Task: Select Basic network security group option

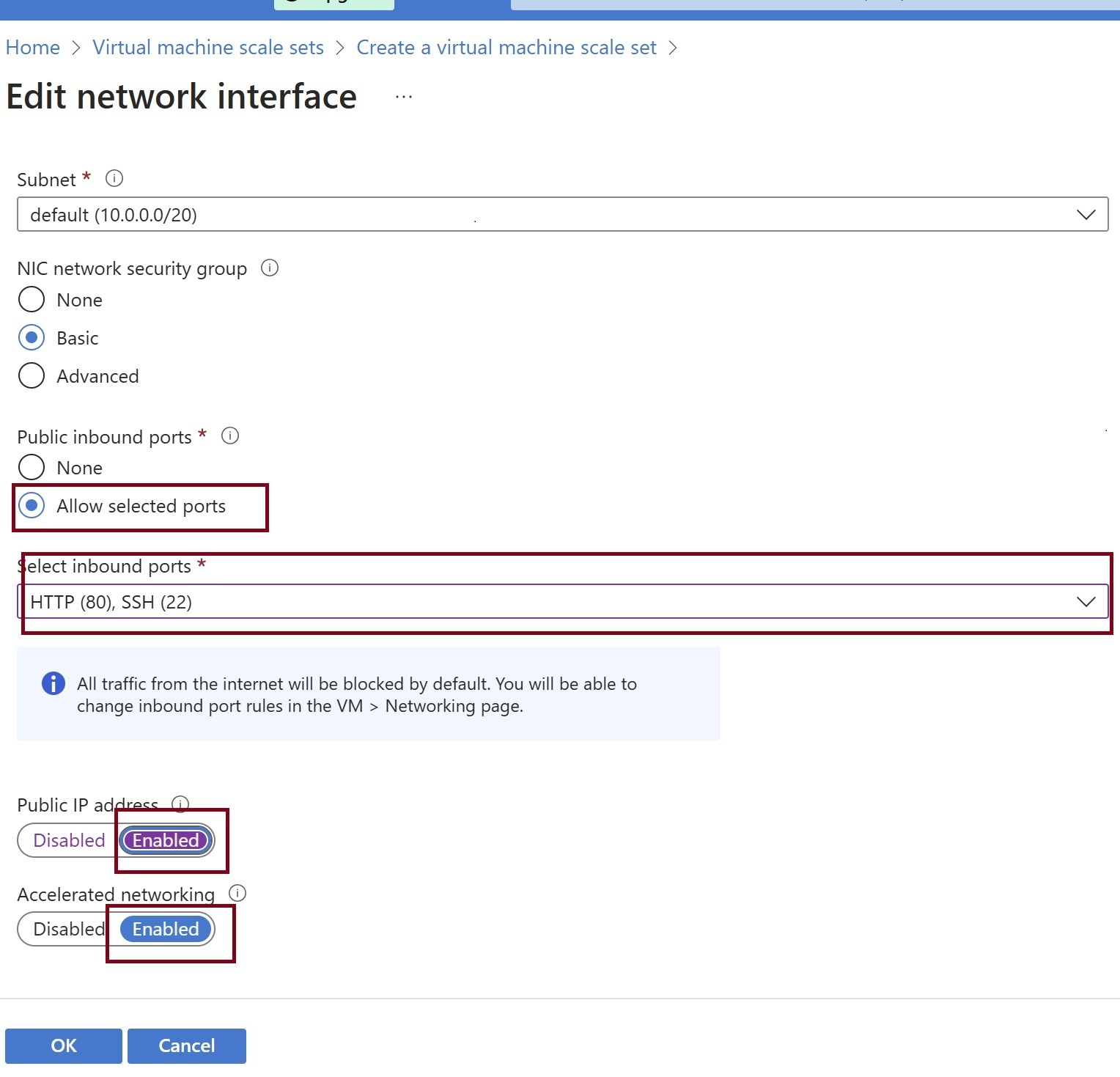Action: pos(32,337)
